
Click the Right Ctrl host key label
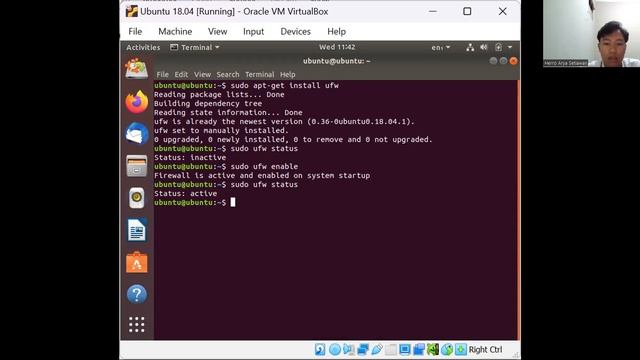485,349
